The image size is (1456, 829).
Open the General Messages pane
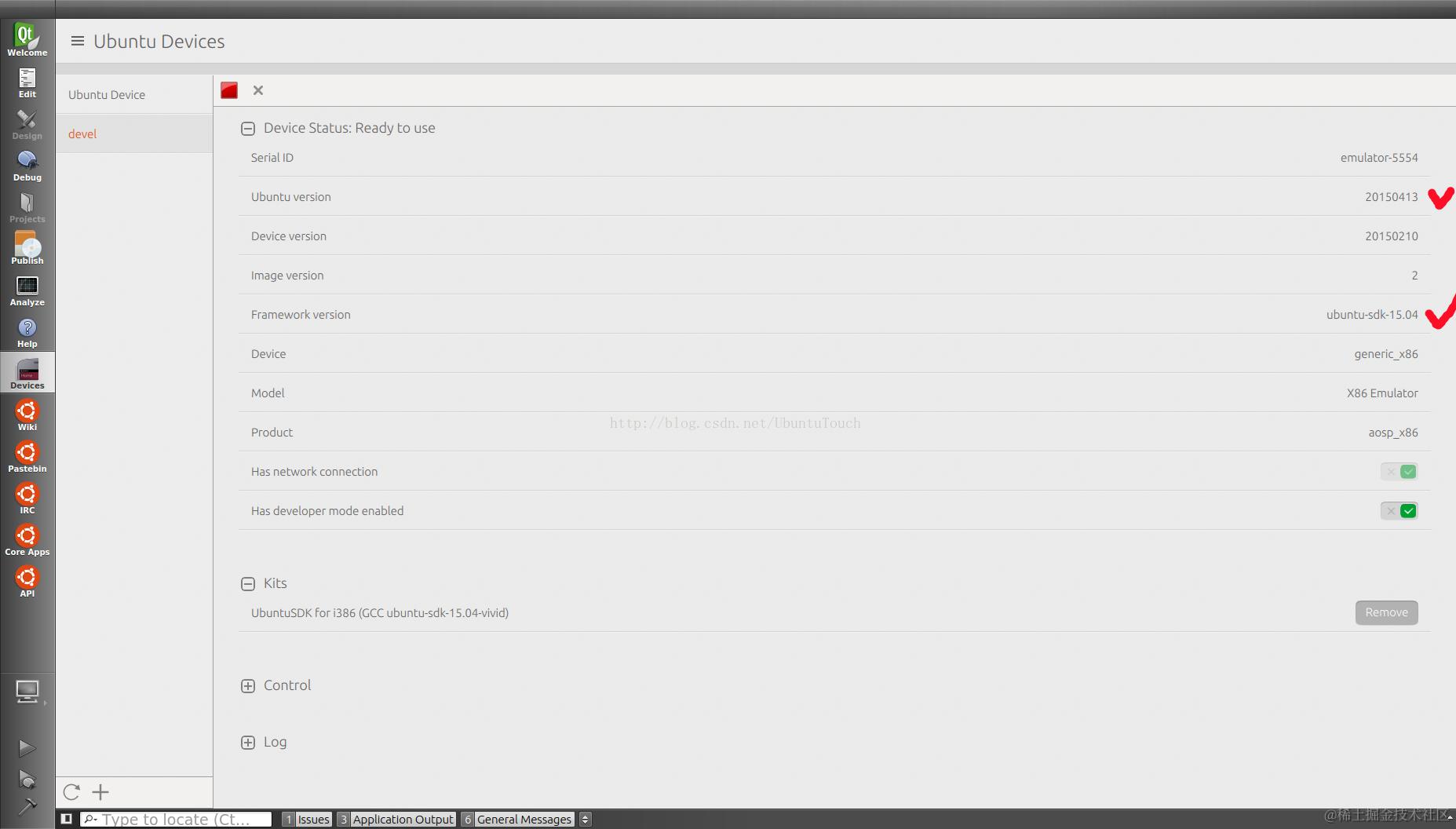[x=518, y=819]
